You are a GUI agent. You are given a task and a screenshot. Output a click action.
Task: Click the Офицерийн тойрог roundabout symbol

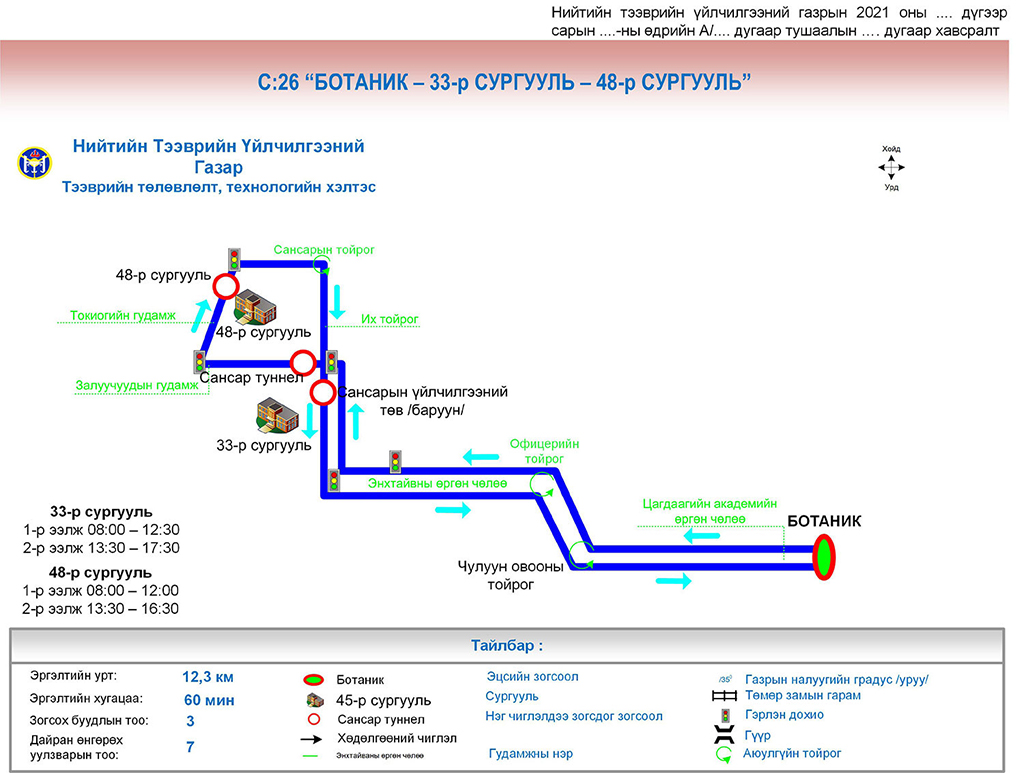tap(541, 485)
